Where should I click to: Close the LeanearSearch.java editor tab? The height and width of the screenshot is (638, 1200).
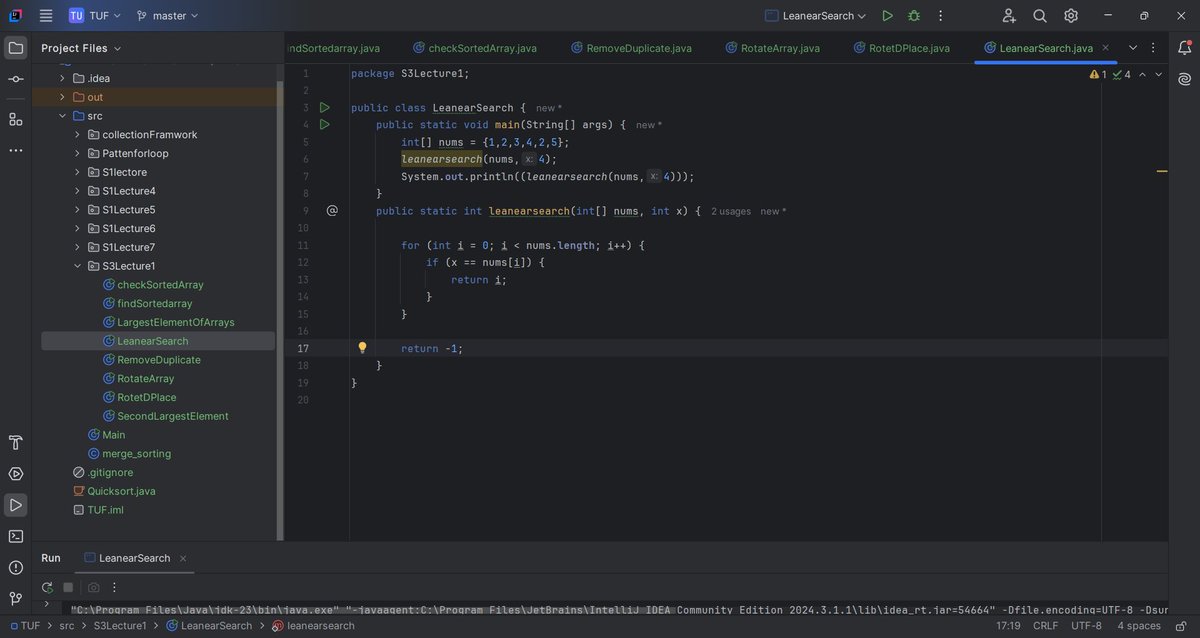(x=1106, y=48)
